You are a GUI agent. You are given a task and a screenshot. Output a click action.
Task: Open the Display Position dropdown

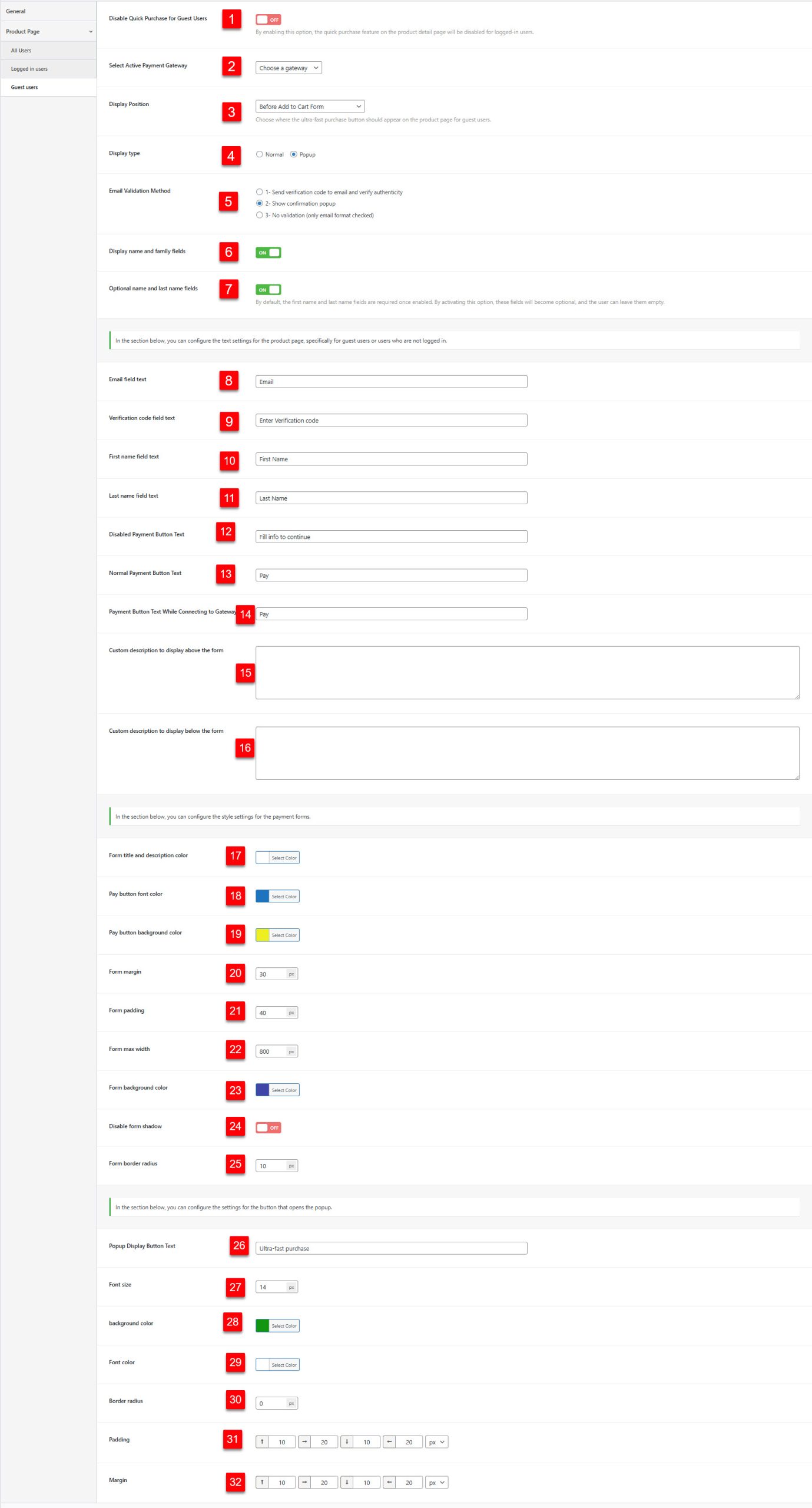click(310, 107)
